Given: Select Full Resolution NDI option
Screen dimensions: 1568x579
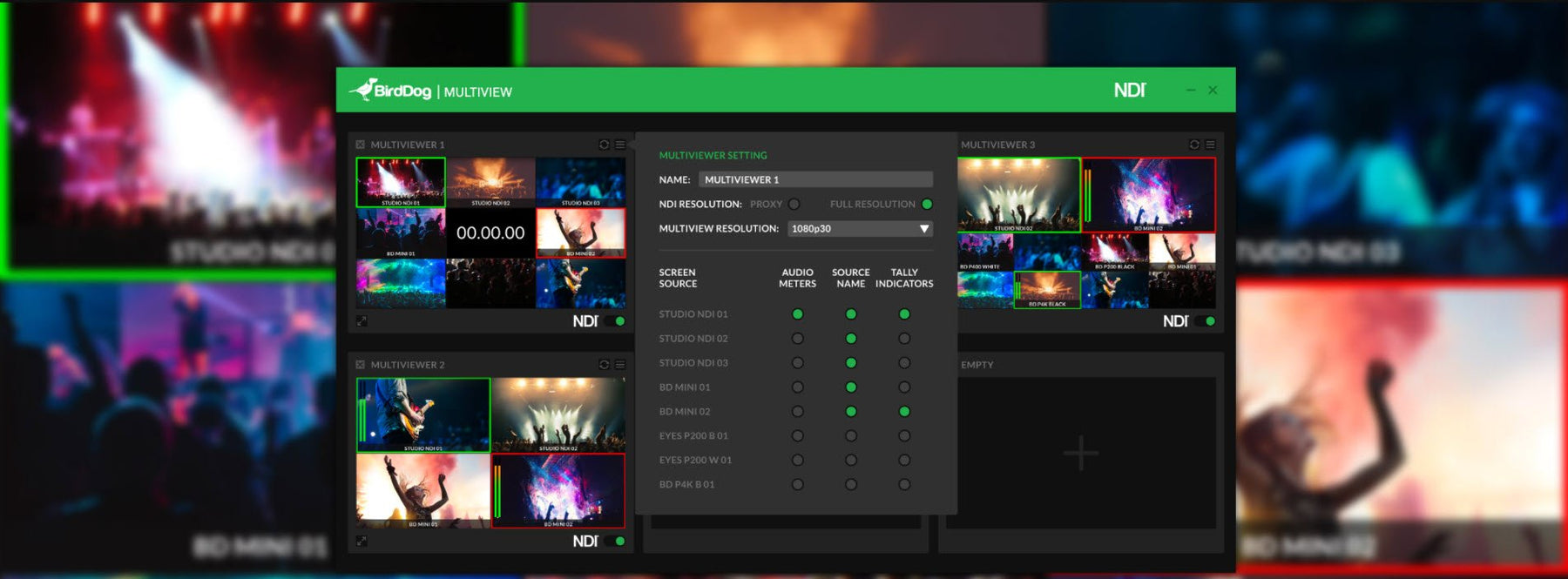Looking at the screenshot, I should coord(927,205).
